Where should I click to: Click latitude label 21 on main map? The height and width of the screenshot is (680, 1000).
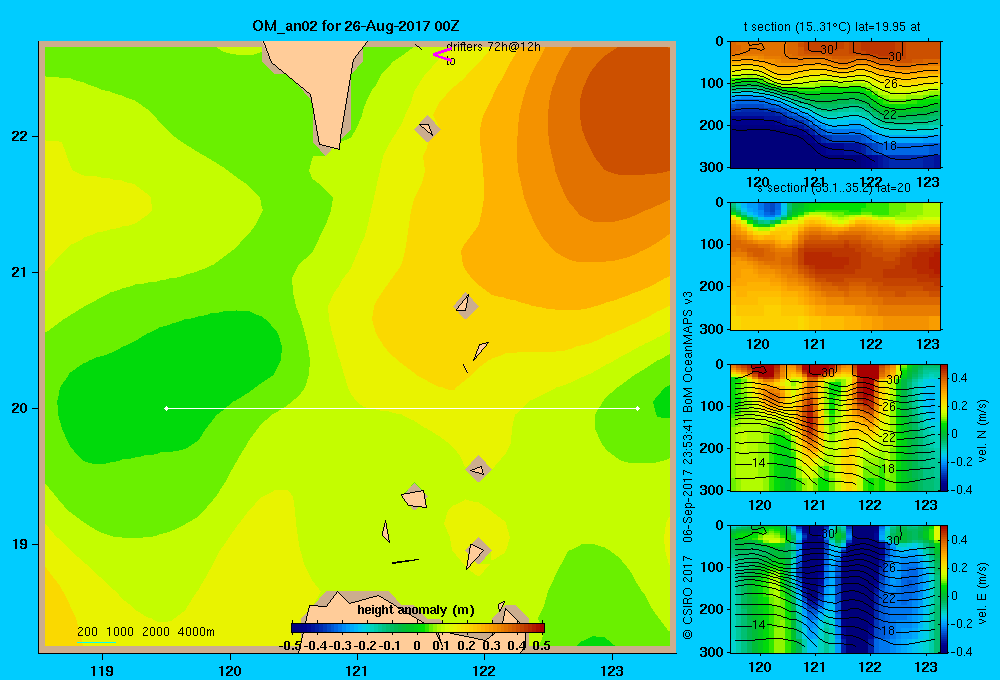pos(20,272)
